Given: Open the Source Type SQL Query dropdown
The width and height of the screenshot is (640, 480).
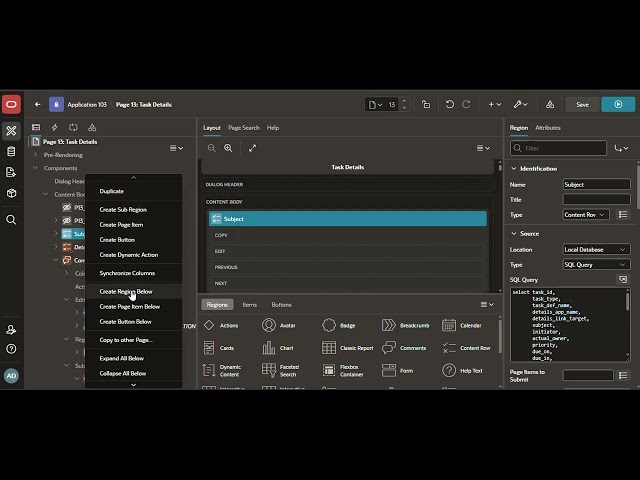Looking at the screenshot, I should coord(596,264).
